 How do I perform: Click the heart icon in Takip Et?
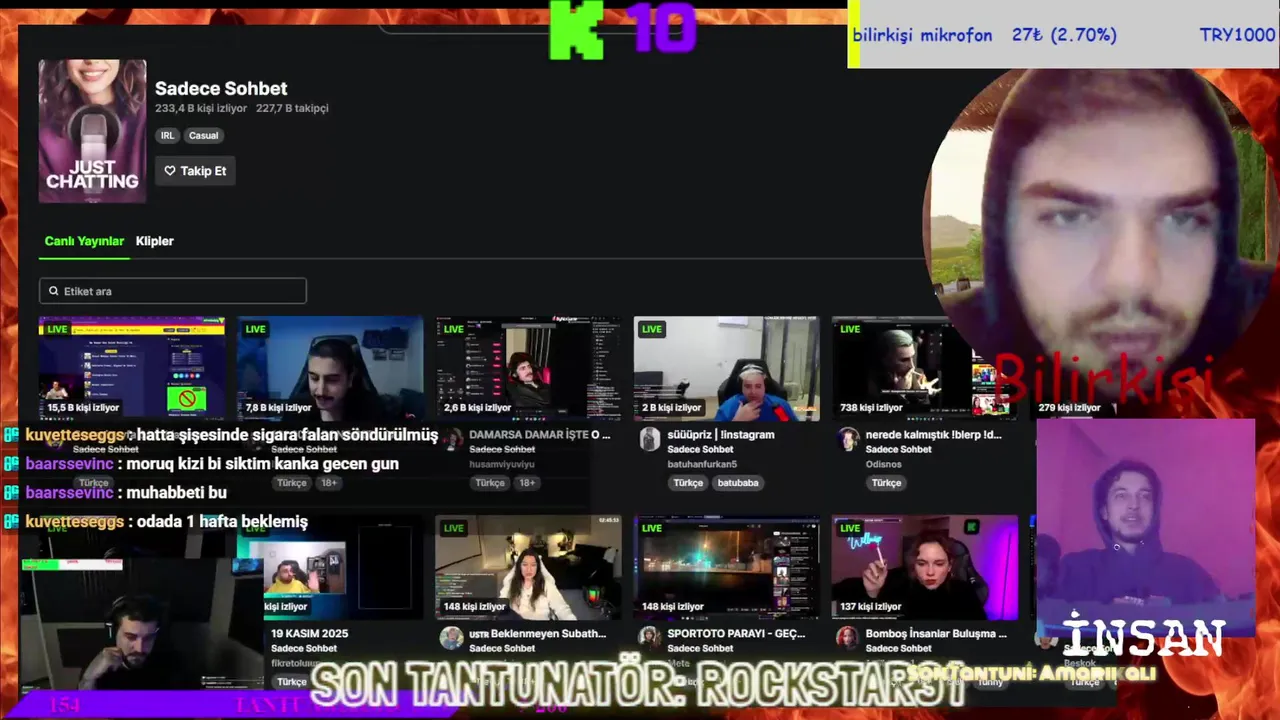pos(170,171)
